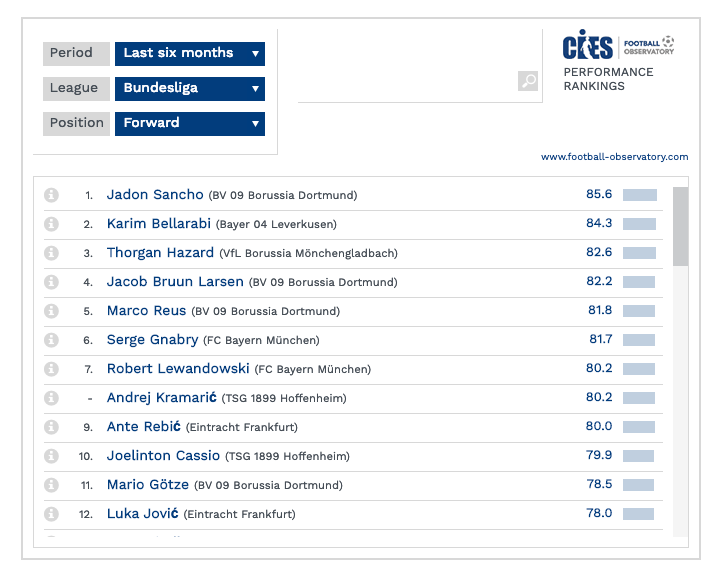Open Robert Lewandowski player name
The width and height of the screenshot is (715, 573).
(178, 369)
